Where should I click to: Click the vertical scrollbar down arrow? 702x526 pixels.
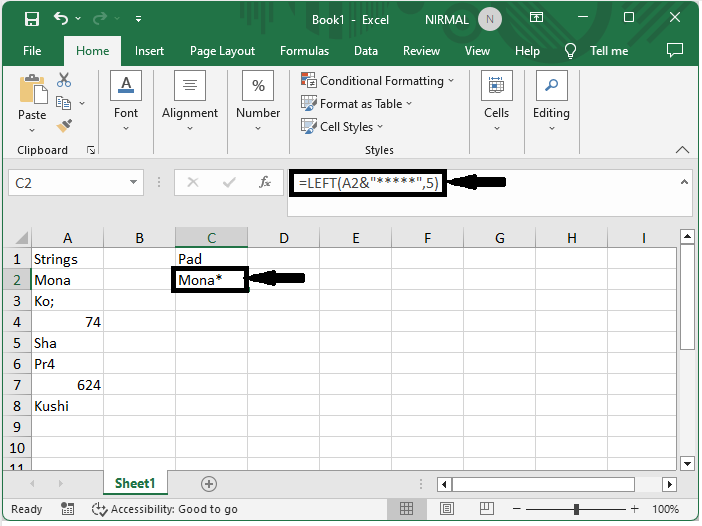(687, 463)
